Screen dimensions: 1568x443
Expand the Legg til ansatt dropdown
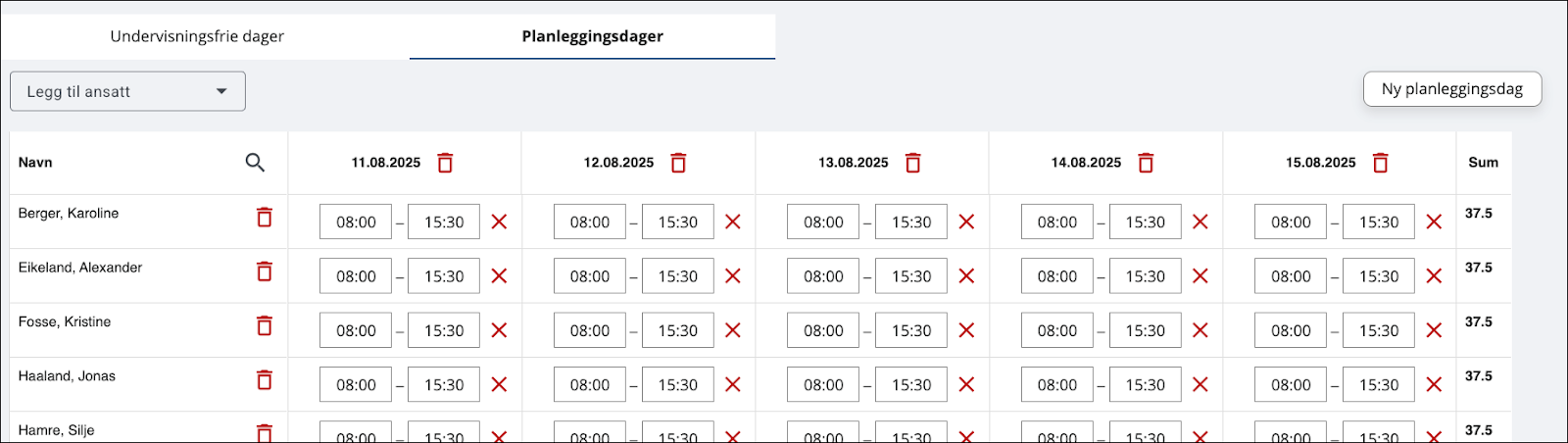(x=127, y=91)
